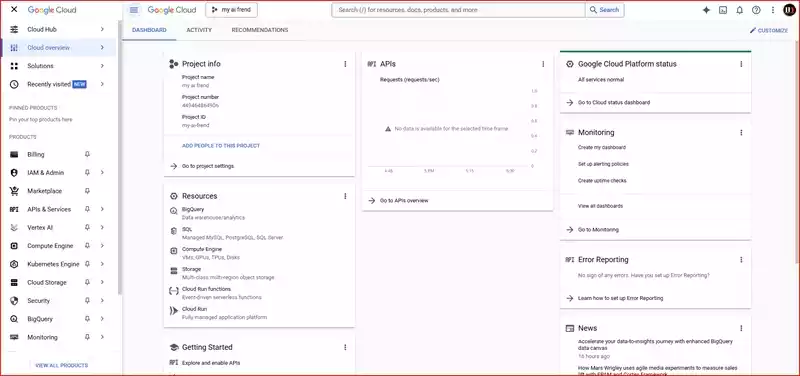Viewport: 800px width, 376px height.
Task: Click the Cloud Run functions resource icon
Action: point(173,291)
